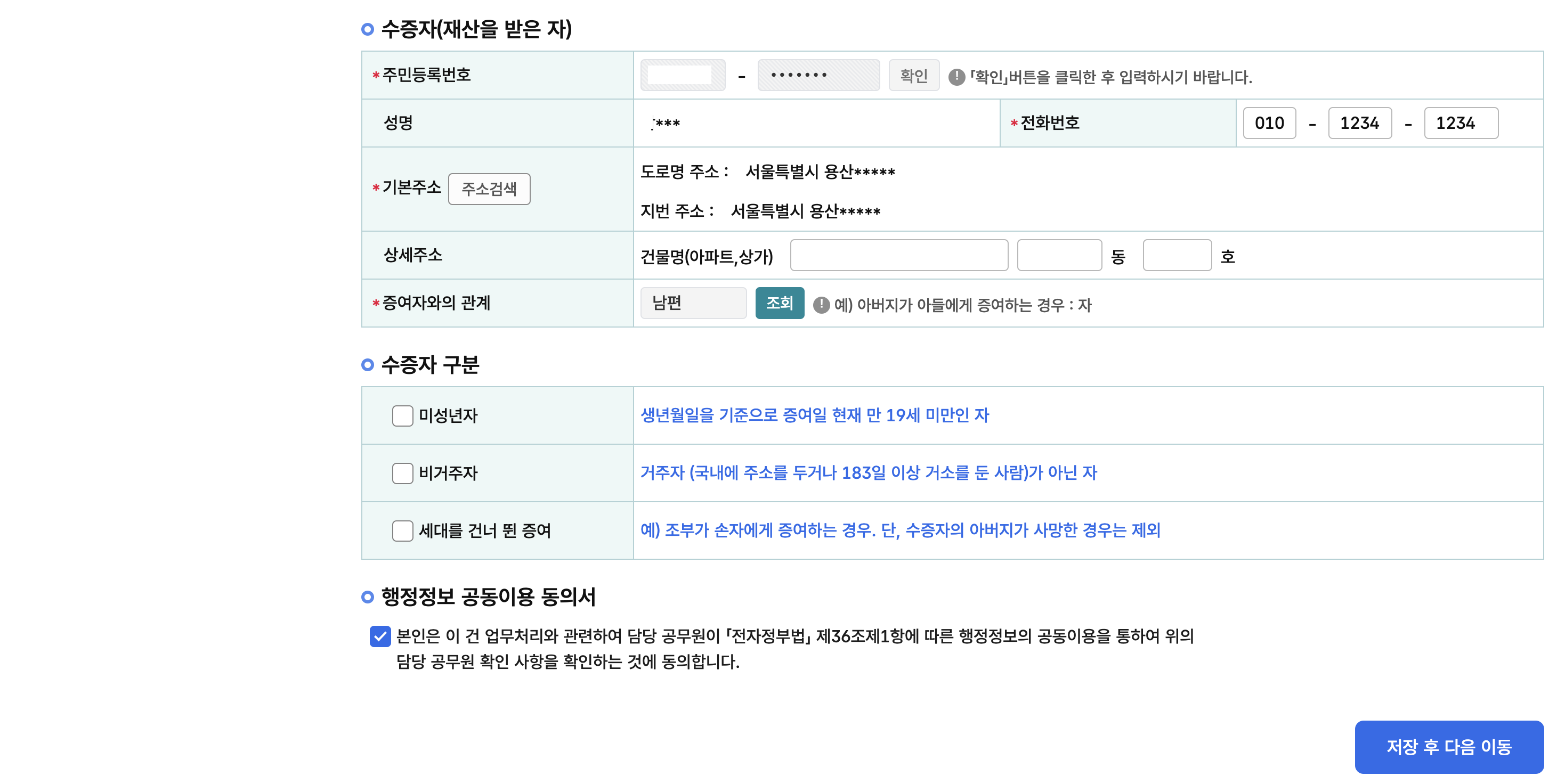This screenshot has height=784, width=1557.
Task: Click the 수증자(재산을 받은 자) section heading
Action: (x=476, y=29)
